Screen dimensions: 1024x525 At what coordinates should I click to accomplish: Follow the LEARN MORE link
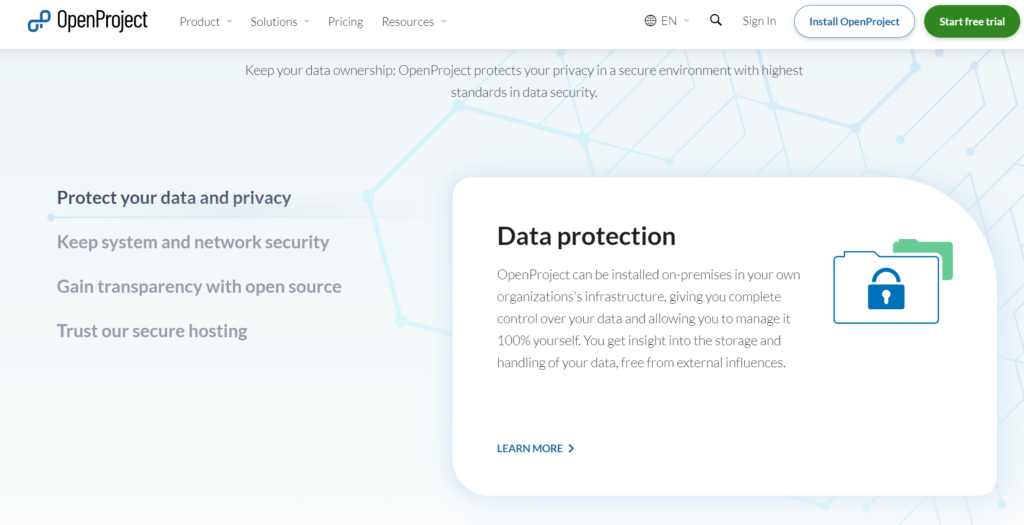[x=530, y=449]
